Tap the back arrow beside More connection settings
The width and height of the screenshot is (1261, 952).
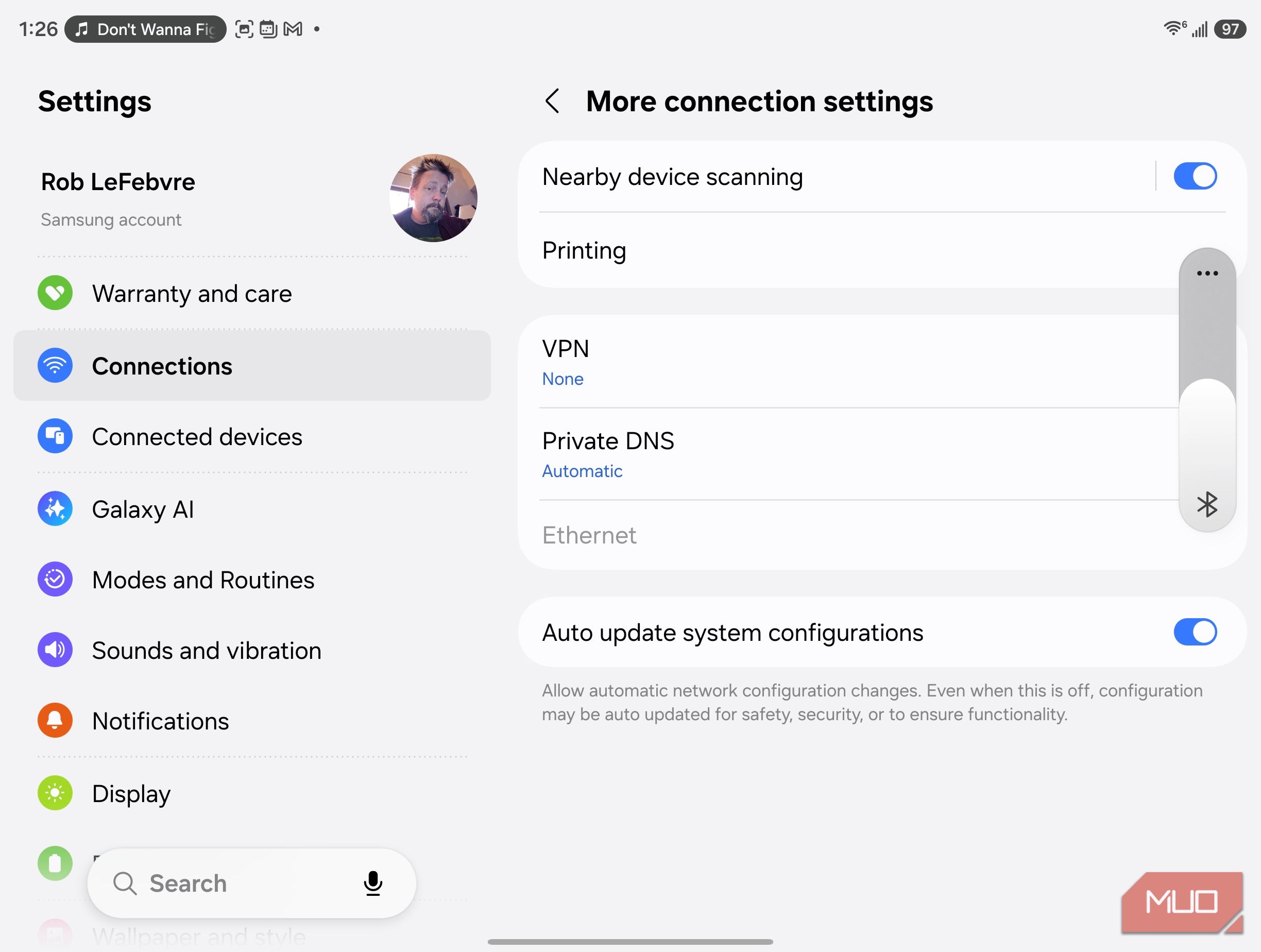(552, 101)
